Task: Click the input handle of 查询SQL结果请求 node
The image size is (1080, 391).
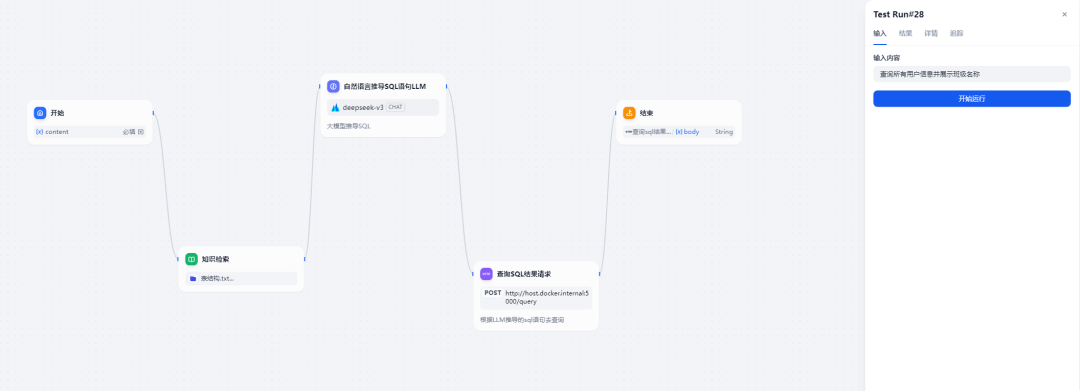Action: tap(473, 274)
